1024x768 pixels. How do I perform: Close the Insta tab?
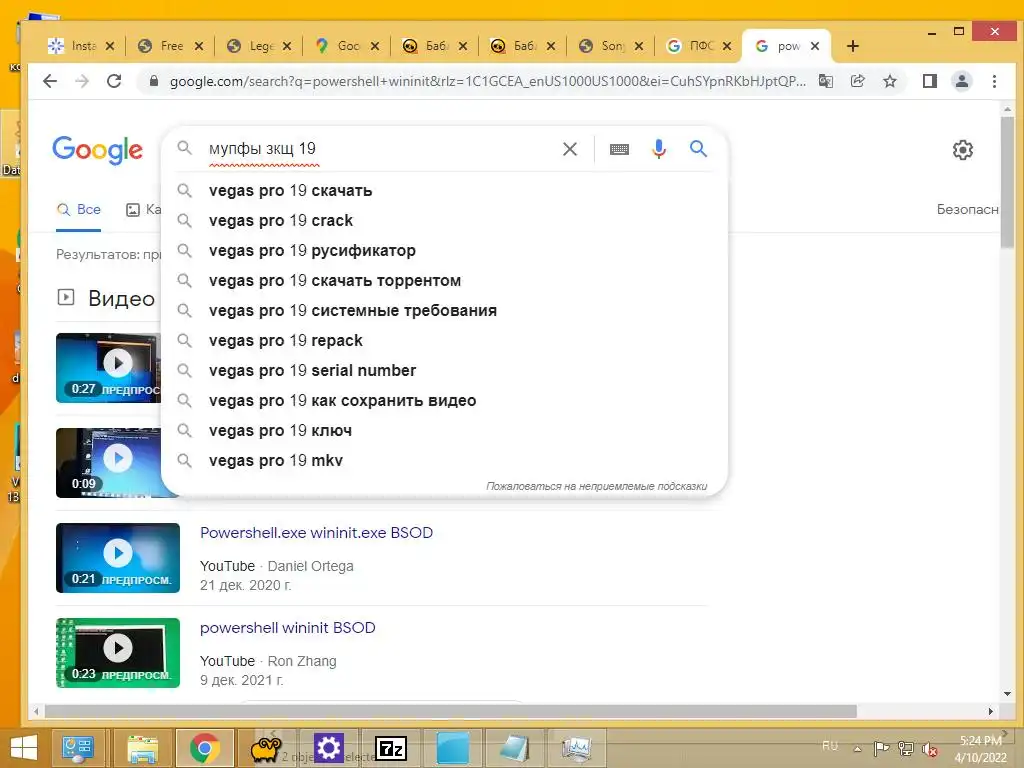pyautogui.click(x=110, y=46)
